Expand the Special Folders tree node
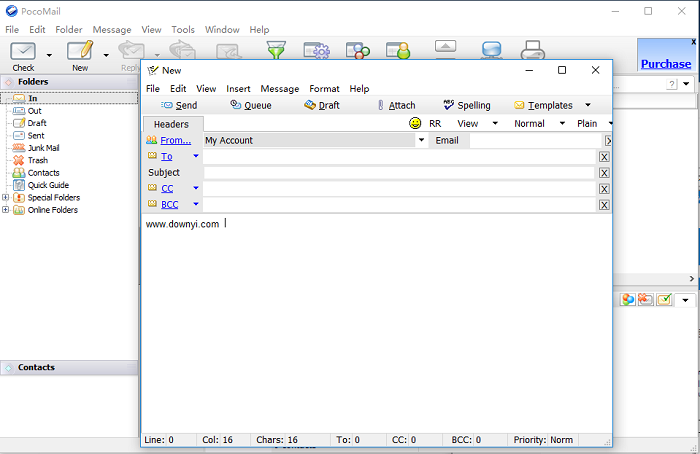This screenshot has width=700, height=454. [6, 197]
